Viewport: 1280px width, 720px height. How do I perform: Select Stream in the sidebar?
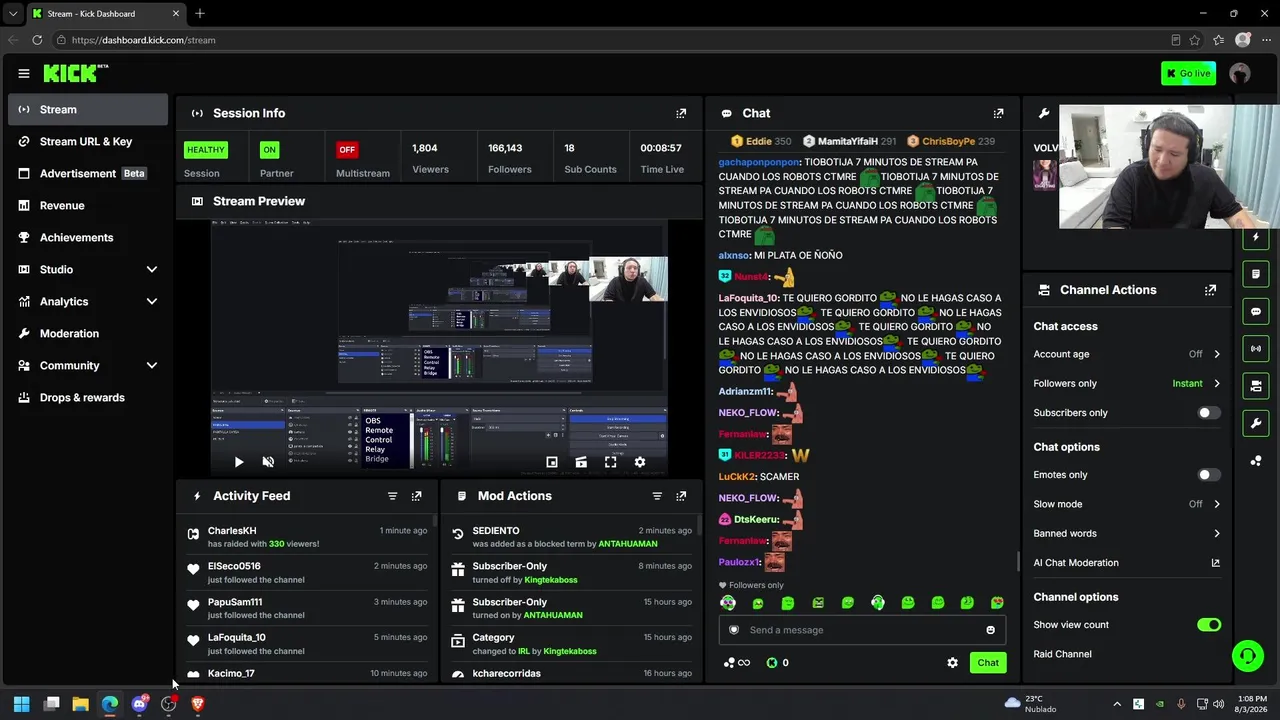(88, 109)
